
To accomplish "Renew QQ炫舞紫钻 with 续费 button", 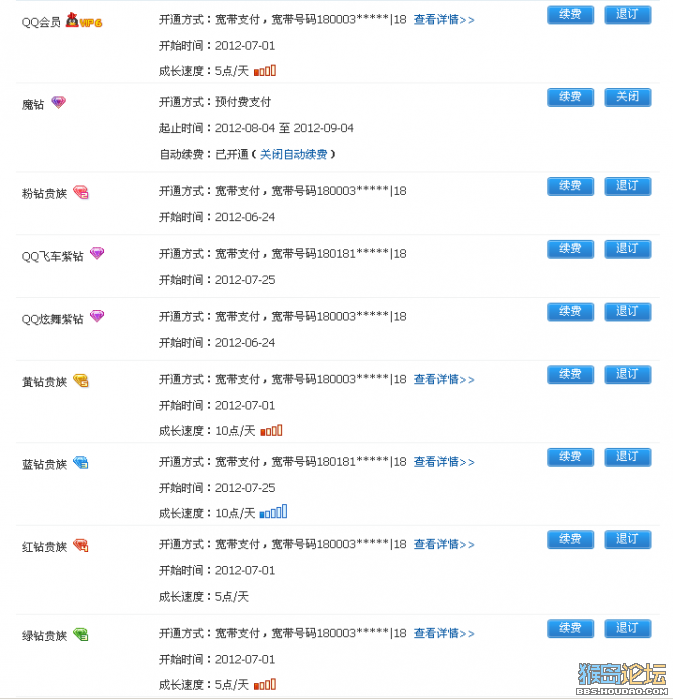I will (570, 312).
